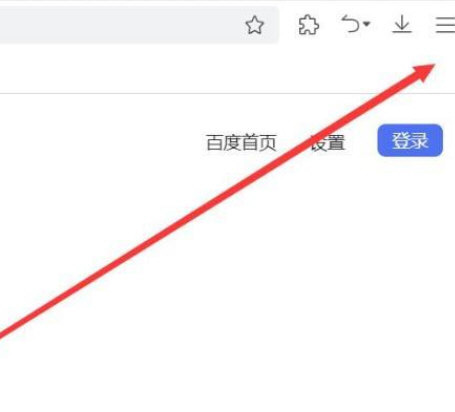
Task: Sign in using the 登录 button
Action: click(x=410, y=140)
